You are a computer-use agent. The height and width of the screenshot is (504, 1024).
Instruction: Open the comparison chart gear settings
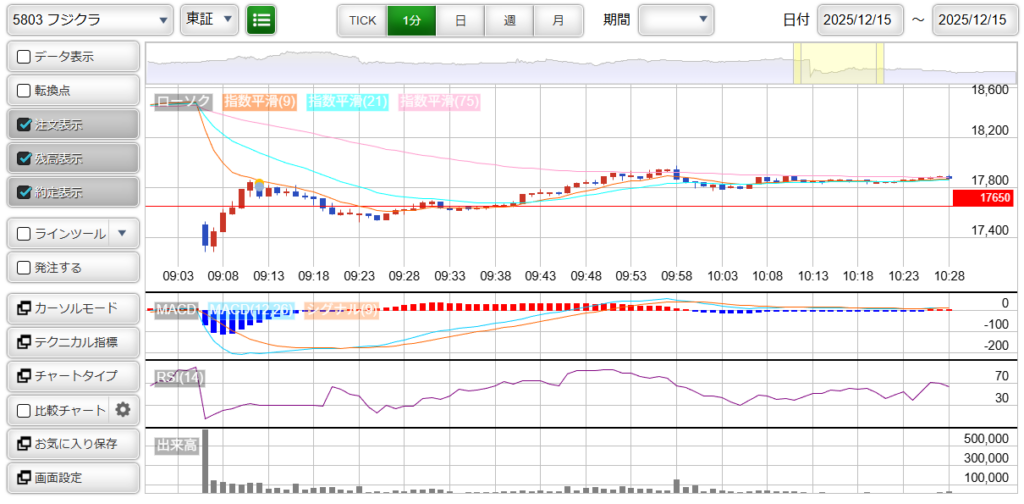123,409
